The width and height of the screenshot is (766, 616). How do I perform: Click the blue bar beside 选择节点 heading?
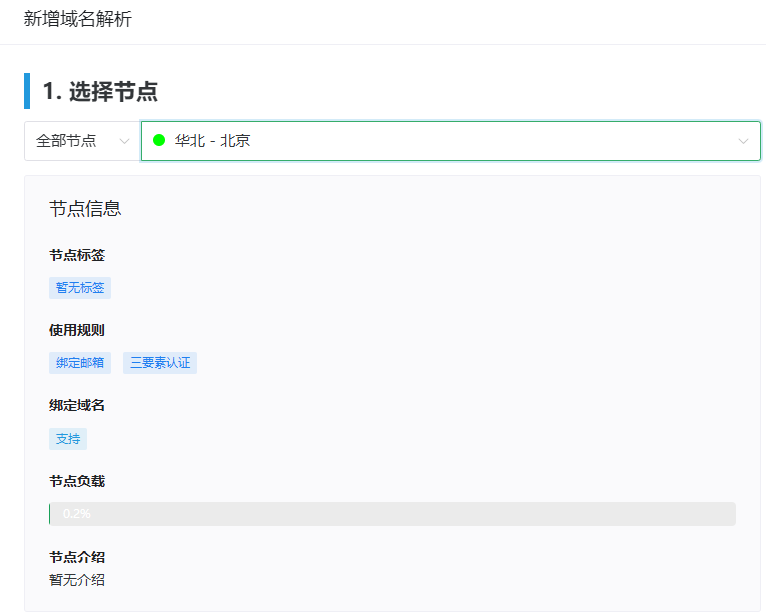(27, 91)
